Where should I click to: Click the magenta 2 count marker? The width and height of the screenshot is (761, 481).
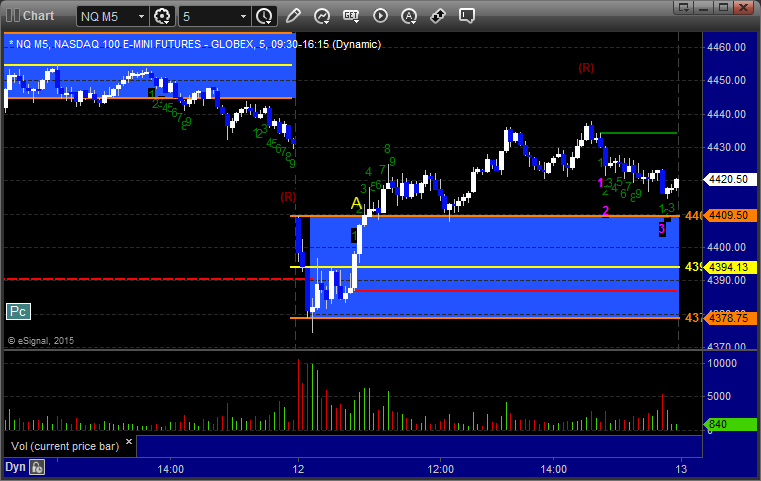(x=605, y=211)
